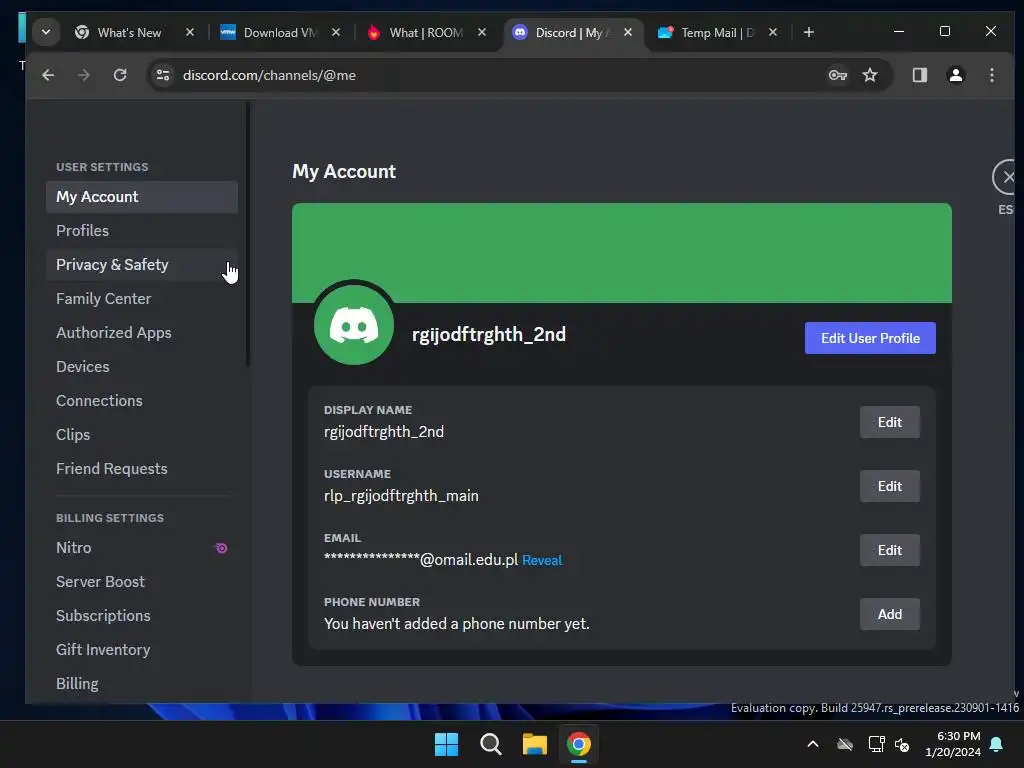The width and height of the screenshot is (1024, 768).
Task: Add a phone number
Action: click(x=889, y=614)
